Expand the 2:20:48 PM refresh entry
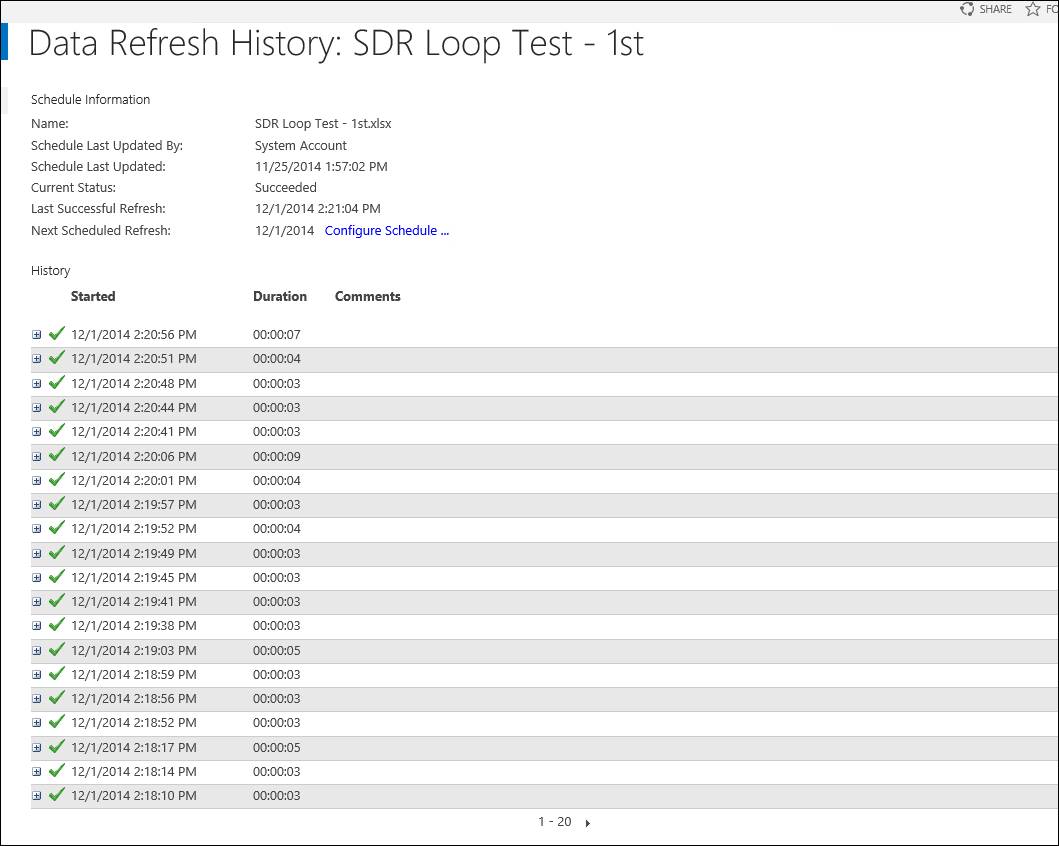This screenshot has width=1059, height=846. pos(36,384)
